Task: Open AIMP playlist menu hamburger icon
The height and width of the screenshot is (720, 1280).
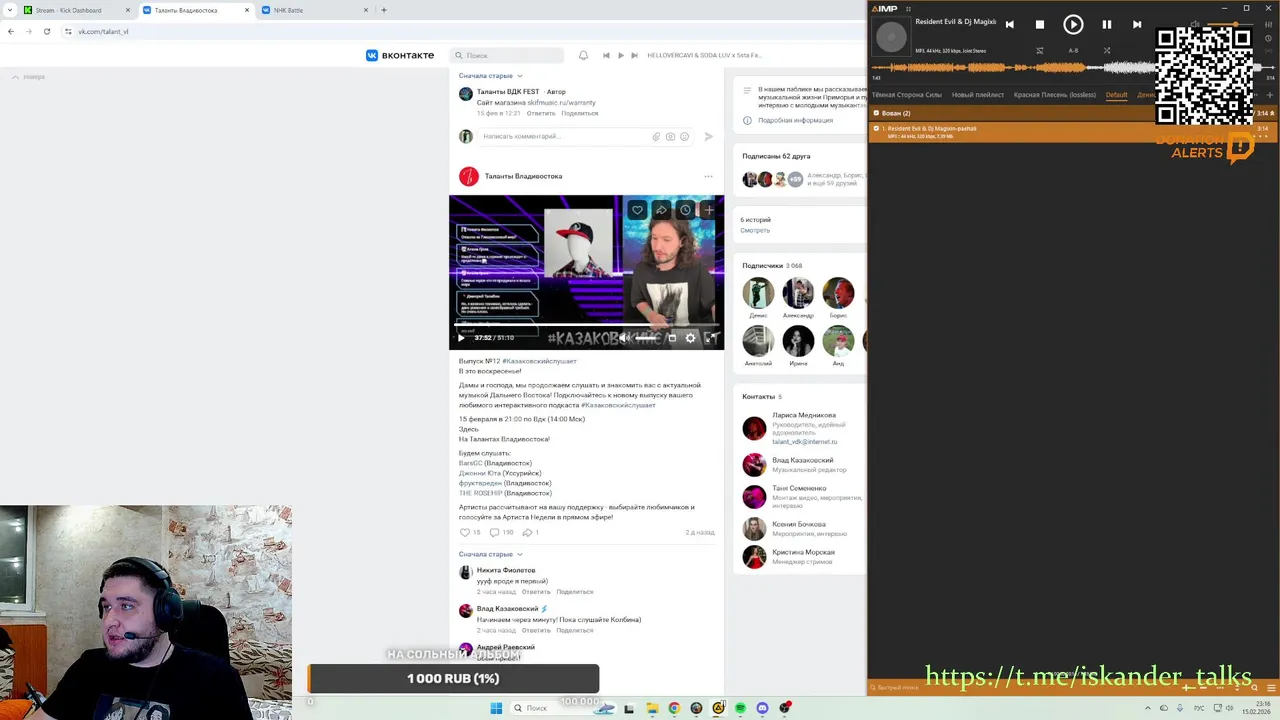Action: pos(1270,687)
